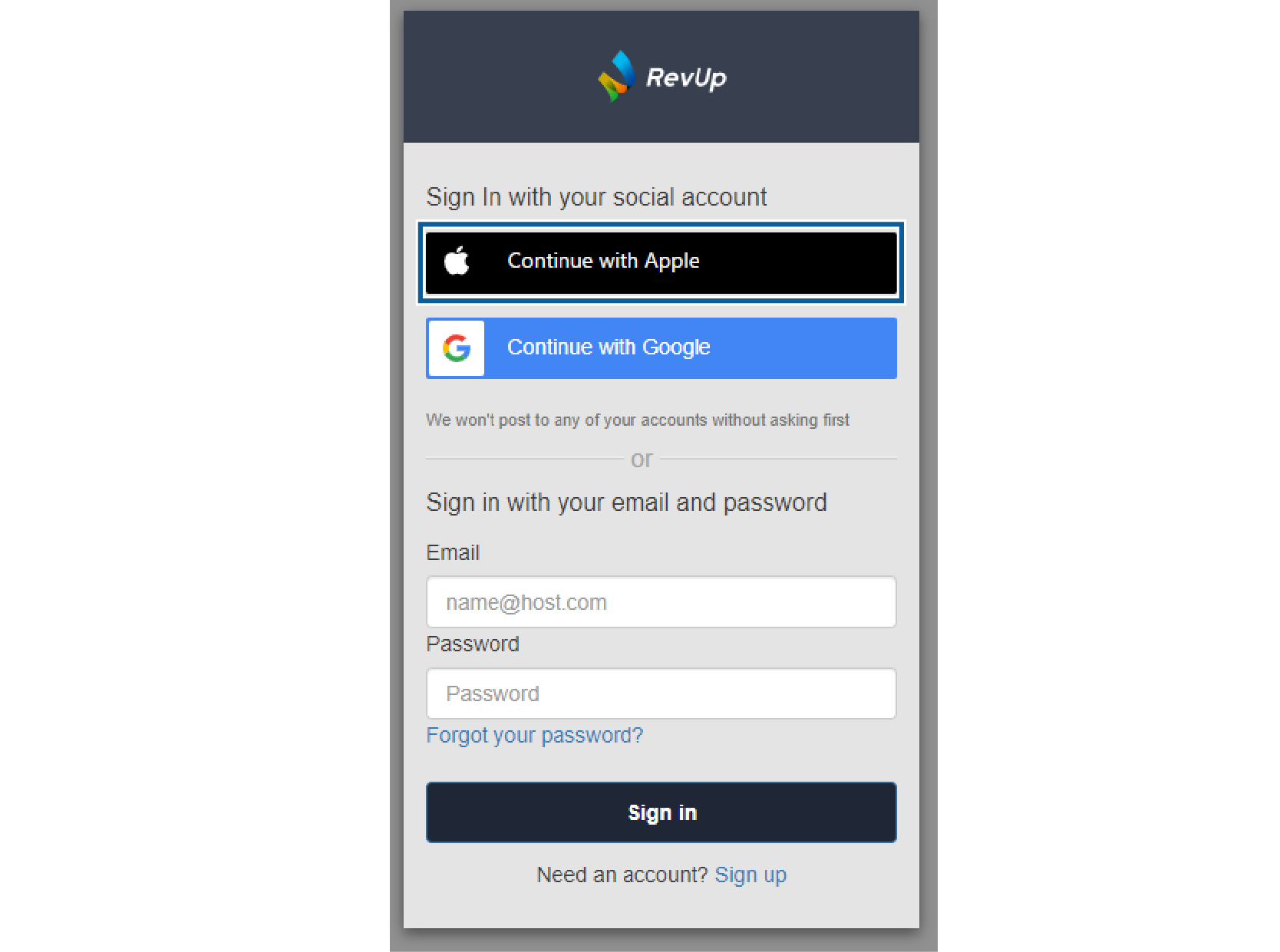Open the Forgot your password link
The image size is (1280, 952).
[x=535, y=735]
